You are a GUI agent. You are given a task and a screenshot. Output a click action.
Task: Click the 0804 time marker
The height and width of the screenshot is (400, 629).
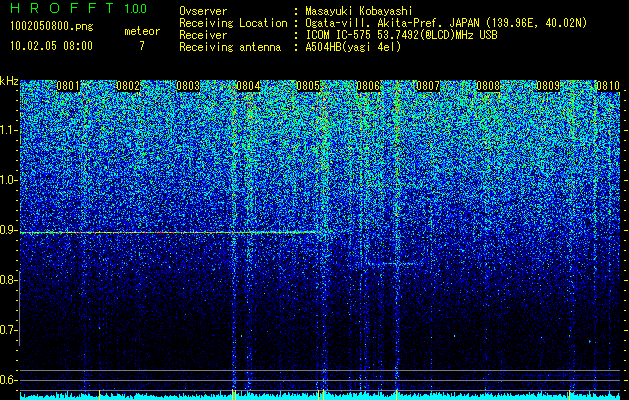[x=248, y=86]
